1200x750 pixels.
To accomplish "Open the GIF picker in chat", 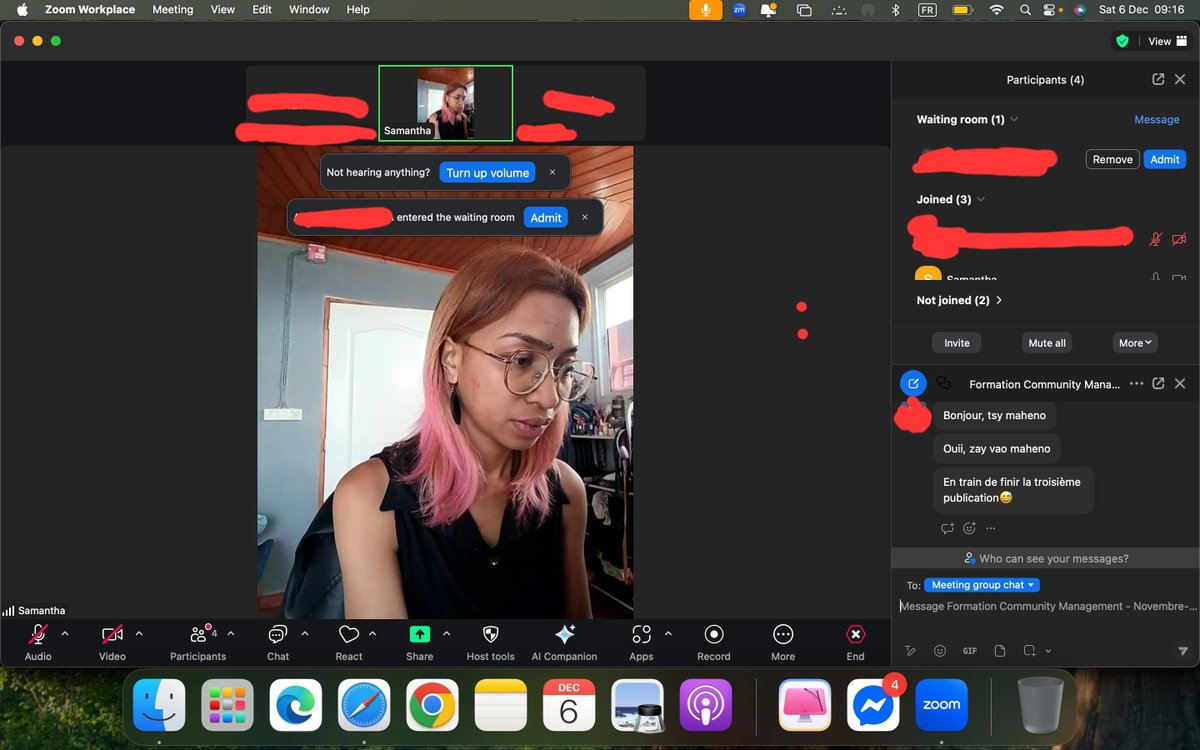I will (970, 650).
